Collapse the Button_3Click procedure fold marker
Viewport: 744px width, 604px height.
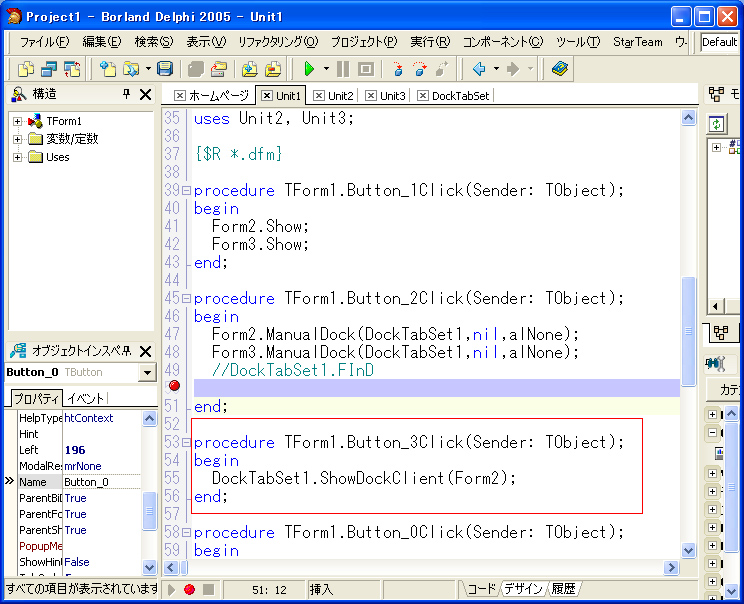pos(186,443)
